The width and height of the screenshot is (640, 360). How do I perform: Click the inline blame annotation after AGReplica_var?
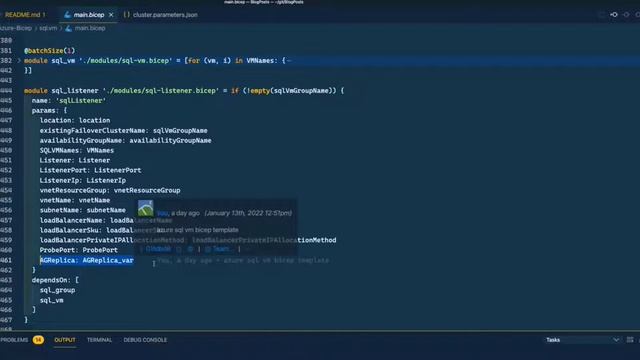(x=243, y=260)
